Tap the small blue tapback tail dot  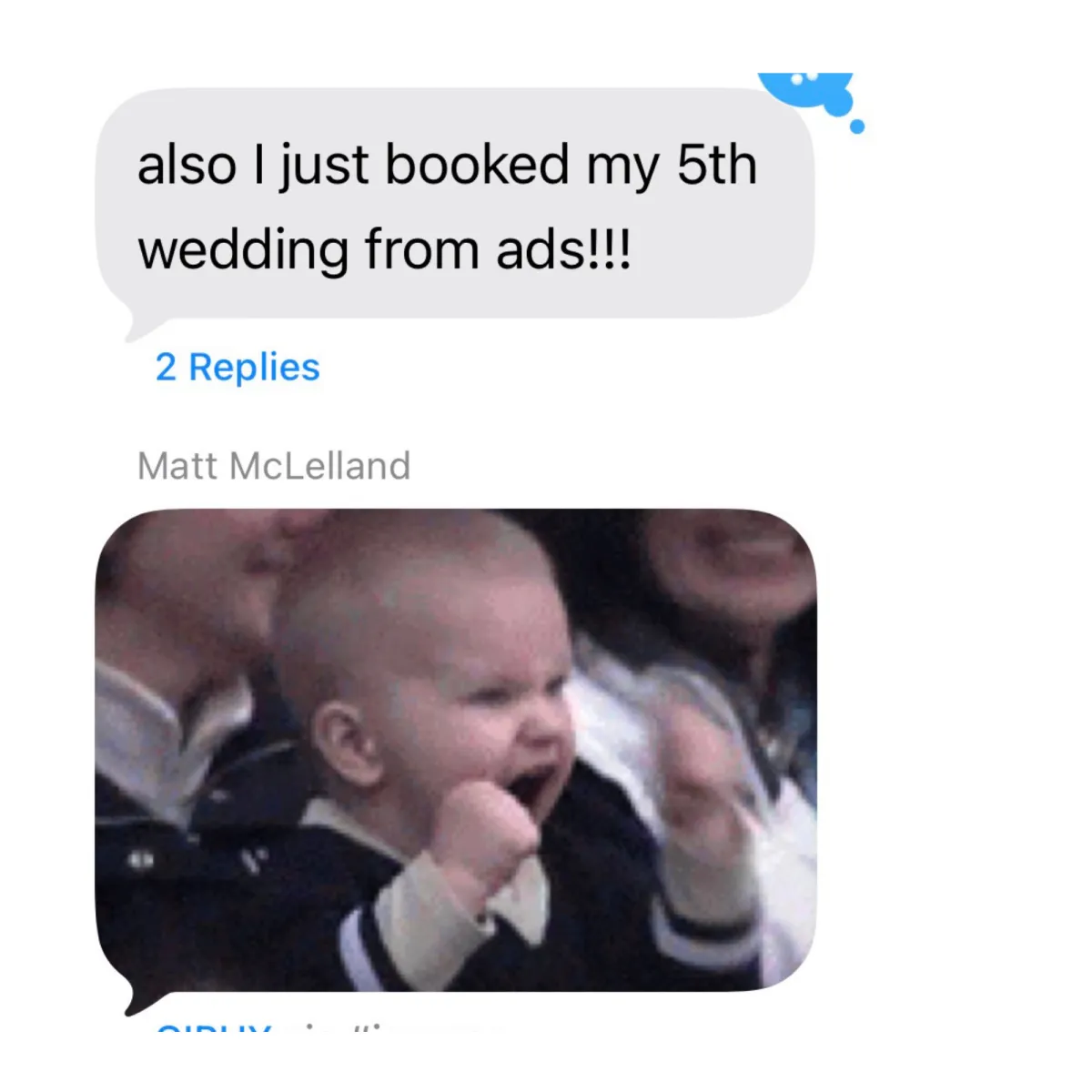pos(856,126)
